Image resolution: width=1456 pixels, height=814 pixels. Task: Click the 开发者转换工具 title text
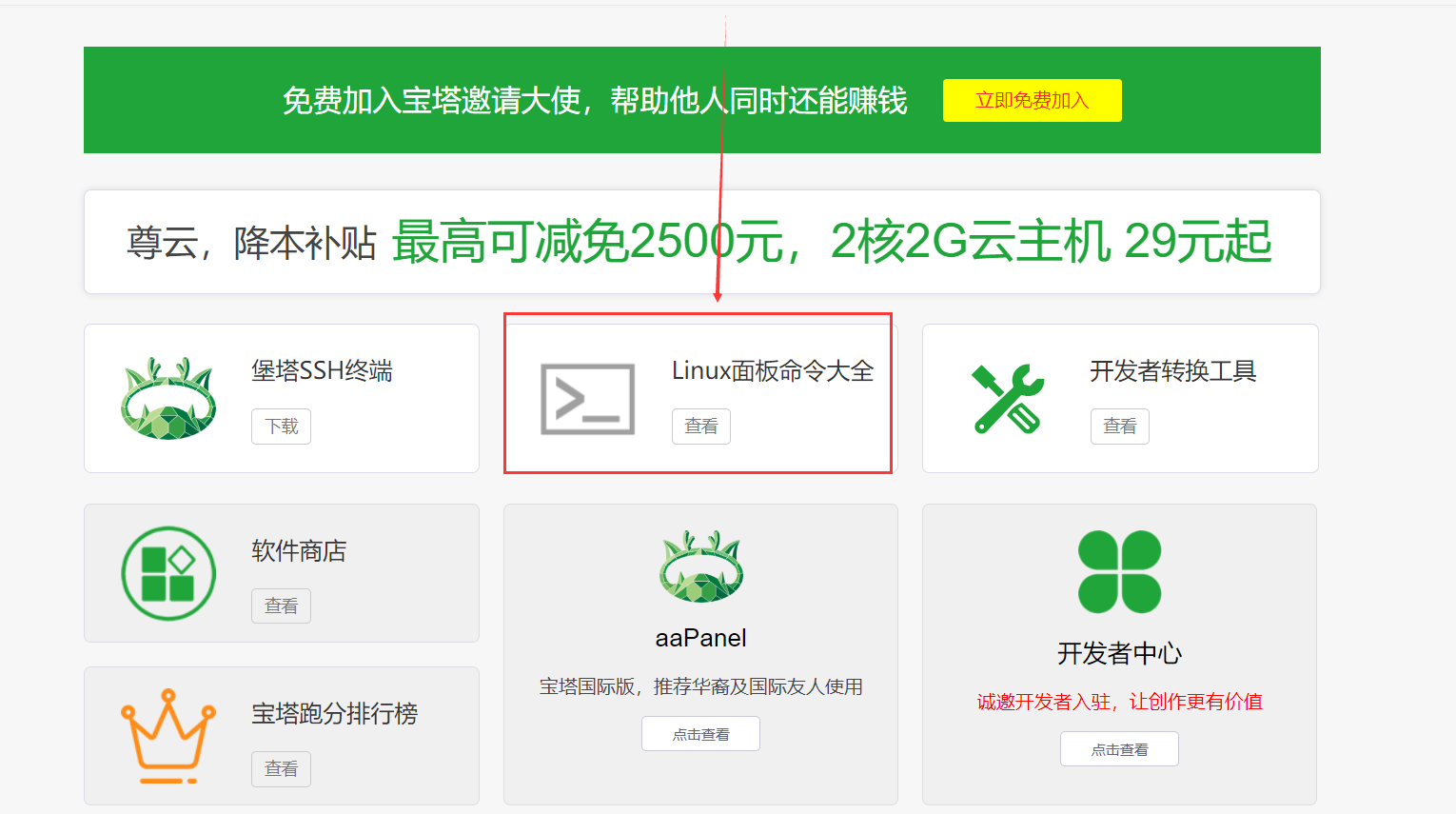click(1173, 371)
